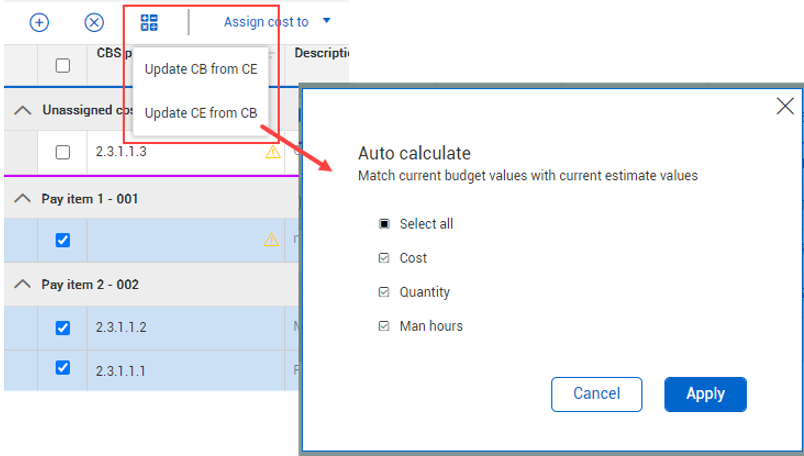Click the remove (X circle) icon
804x456 pixels.
pos(93,22)
